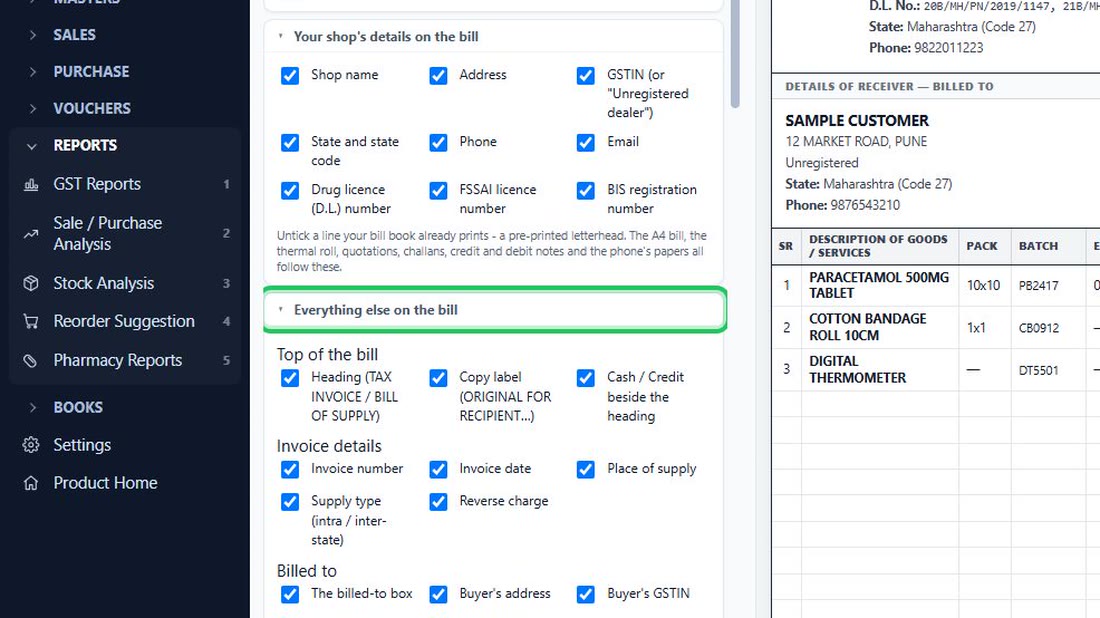Expand the PURCHASE menu chevron
The height and width of the screenshot is (618, 1100).
tap(32, 72)
